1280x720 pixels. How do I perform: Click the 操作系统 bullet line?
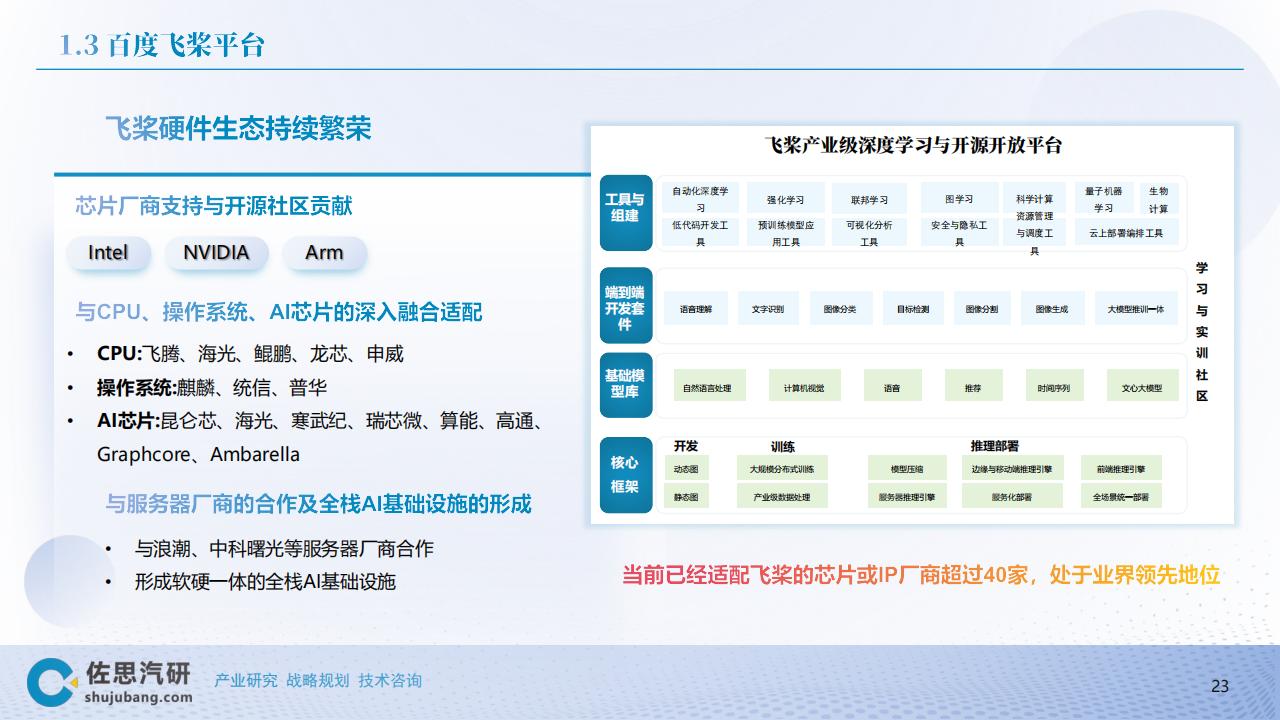[212, 388]
